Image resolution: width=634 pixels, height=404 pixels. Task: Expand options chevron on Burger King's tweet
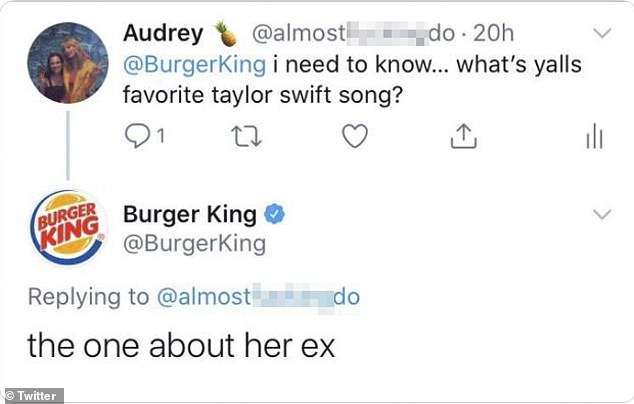(x=602, y=213)
